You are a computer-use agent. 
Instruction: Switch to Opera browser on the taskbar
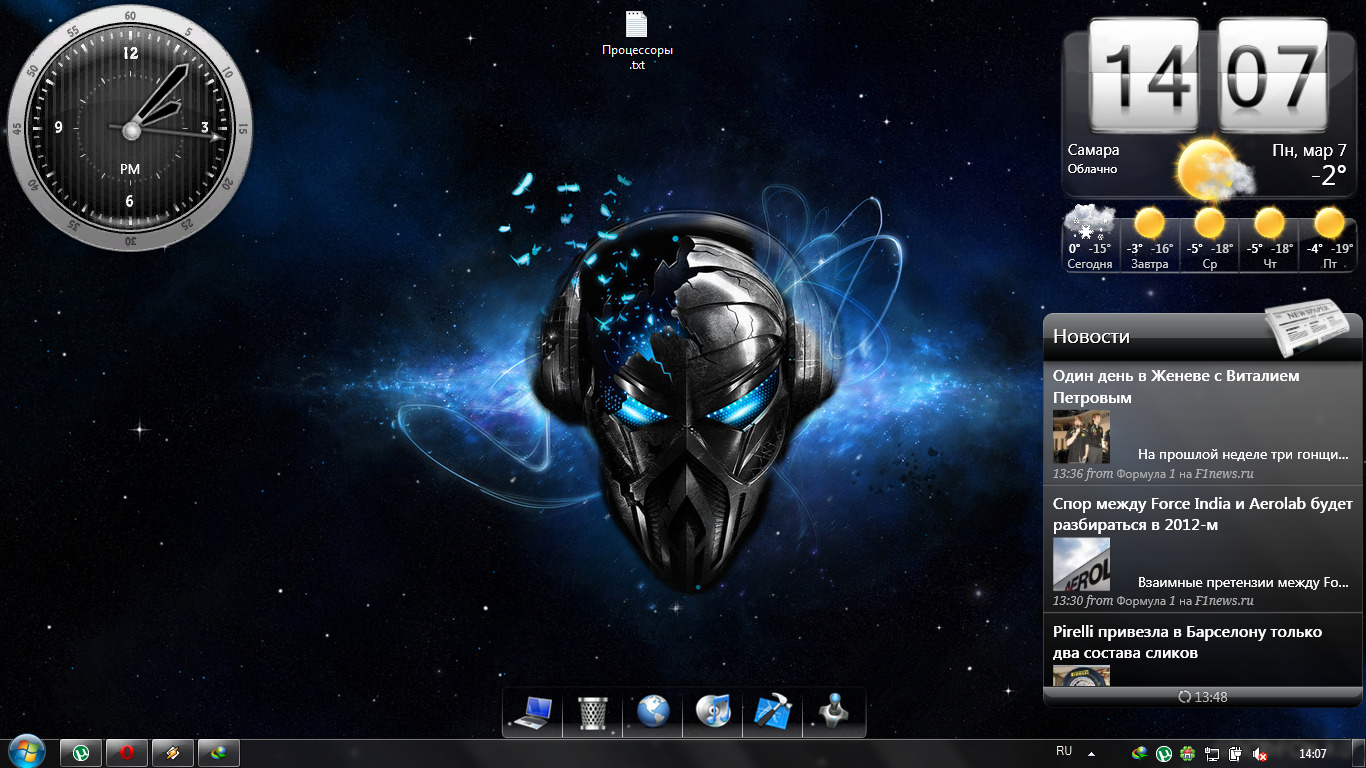pyautogui.click(x=126, y=753)
